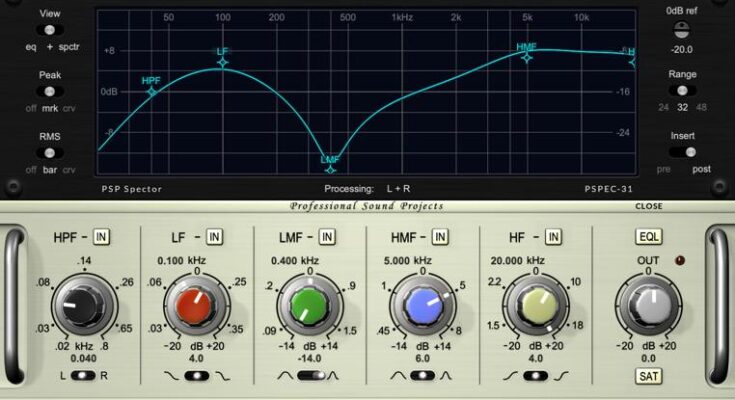
Task: Click the blue HMF gain knob
Action: (421, 302)
